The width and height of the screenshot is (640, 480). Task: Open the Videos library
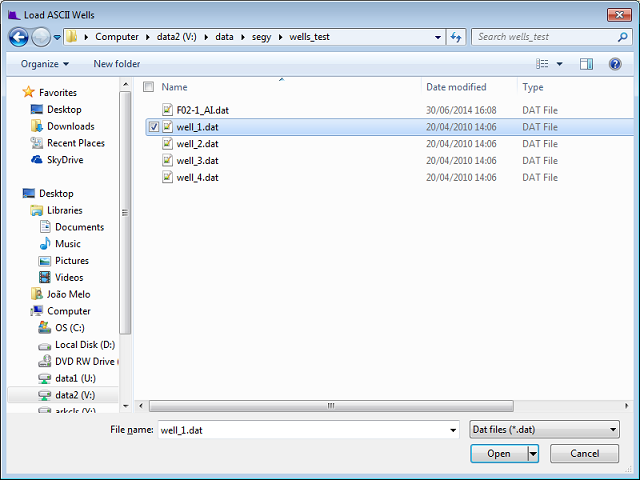pyautogui.click(x=69, y=278)
